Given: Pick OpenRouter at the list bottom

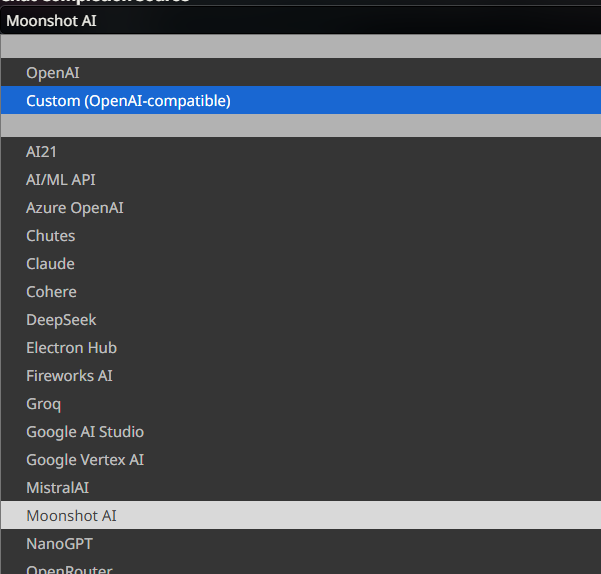Looking at the screenshot, I should click(x=301, y=566).
